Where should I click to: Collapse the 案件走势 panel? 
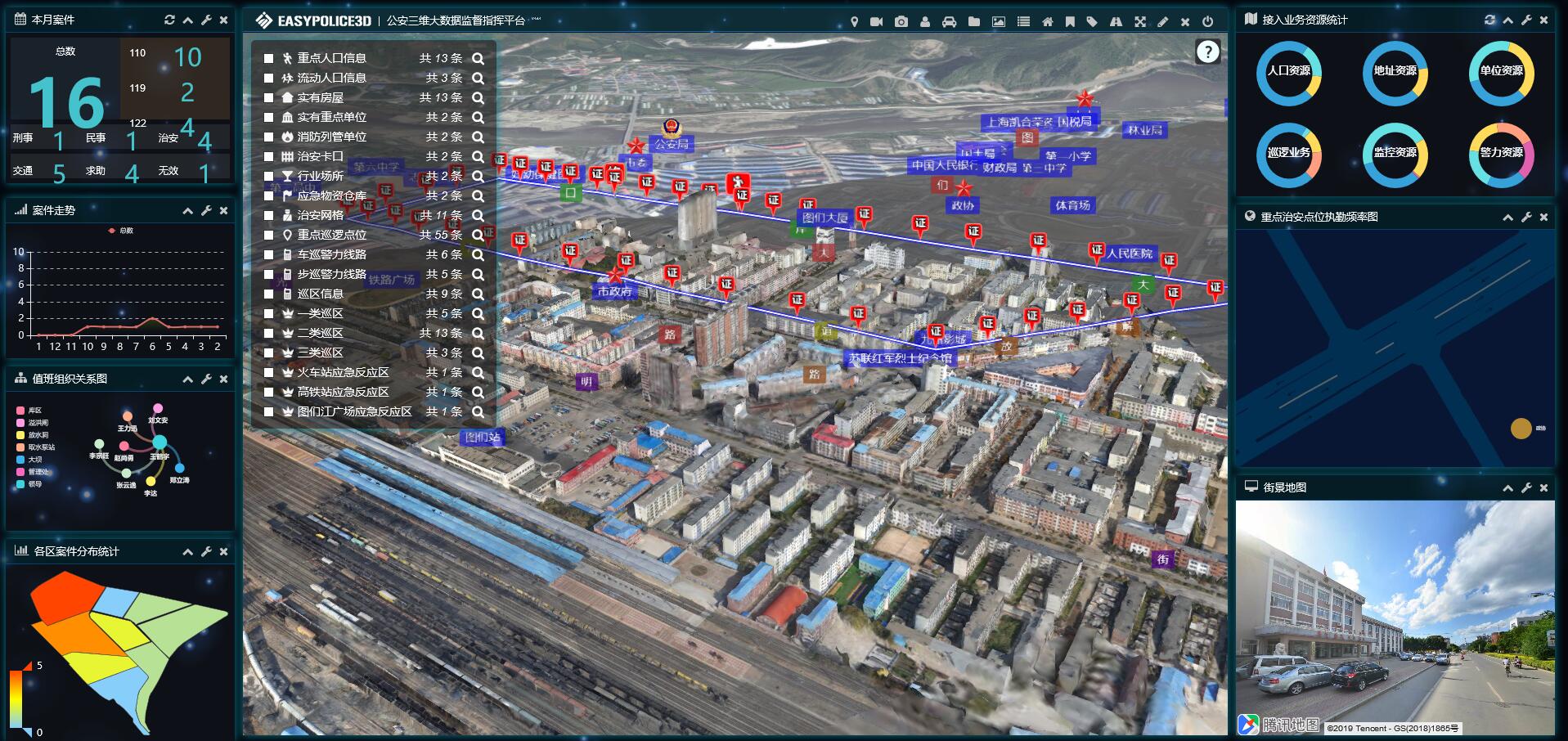click(188, 211)
